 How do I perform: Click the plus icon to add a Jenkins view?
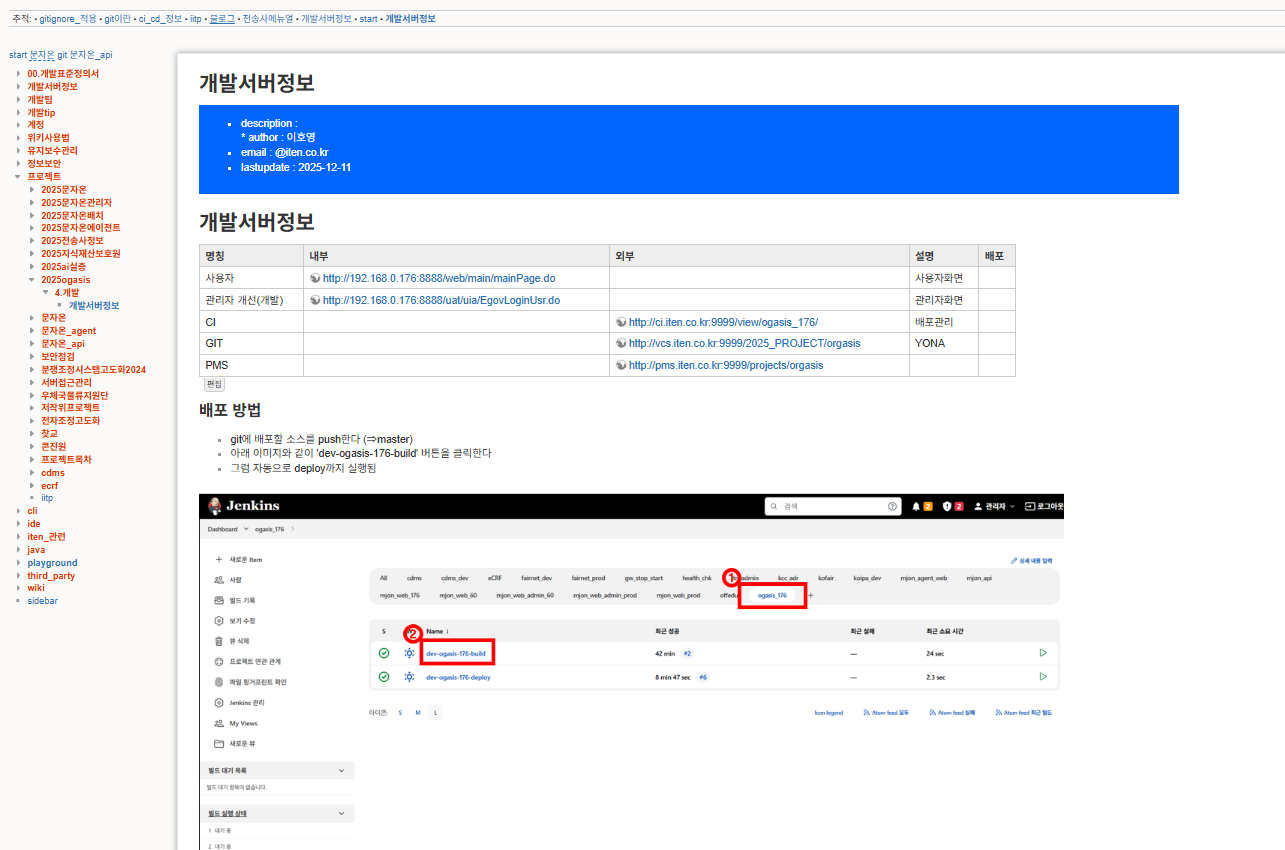click(x=811, y=595)
